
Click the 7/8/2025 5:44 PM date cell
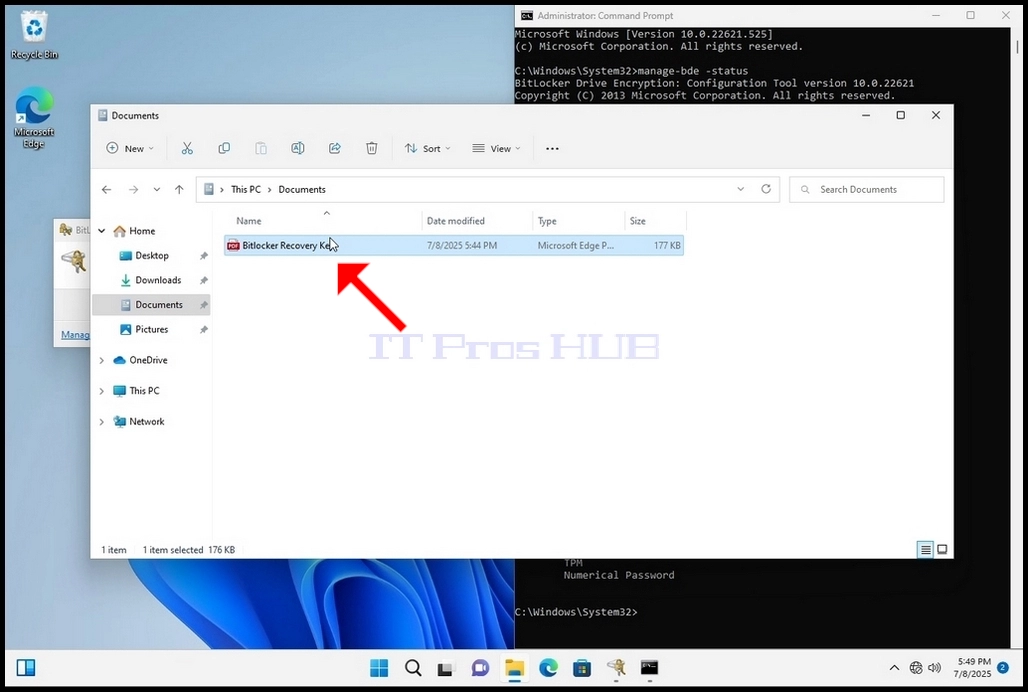pos(462,246)
